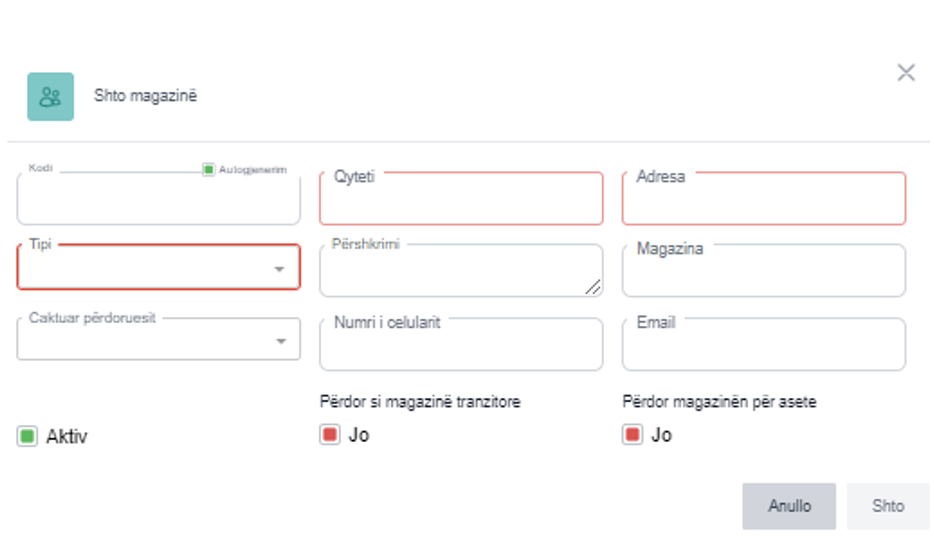934x554 pixels.
Task: Toggle the Autogjenerim checkbox
Action: 209,170
